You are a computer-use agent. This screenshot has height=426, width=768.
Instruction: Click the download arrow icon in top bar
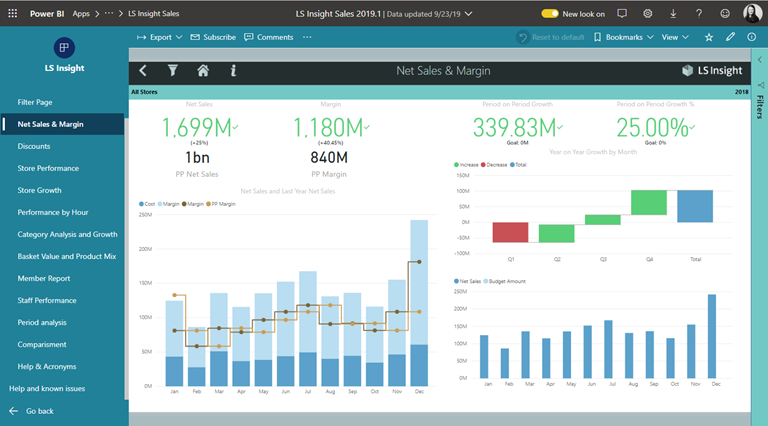(673, 14)
